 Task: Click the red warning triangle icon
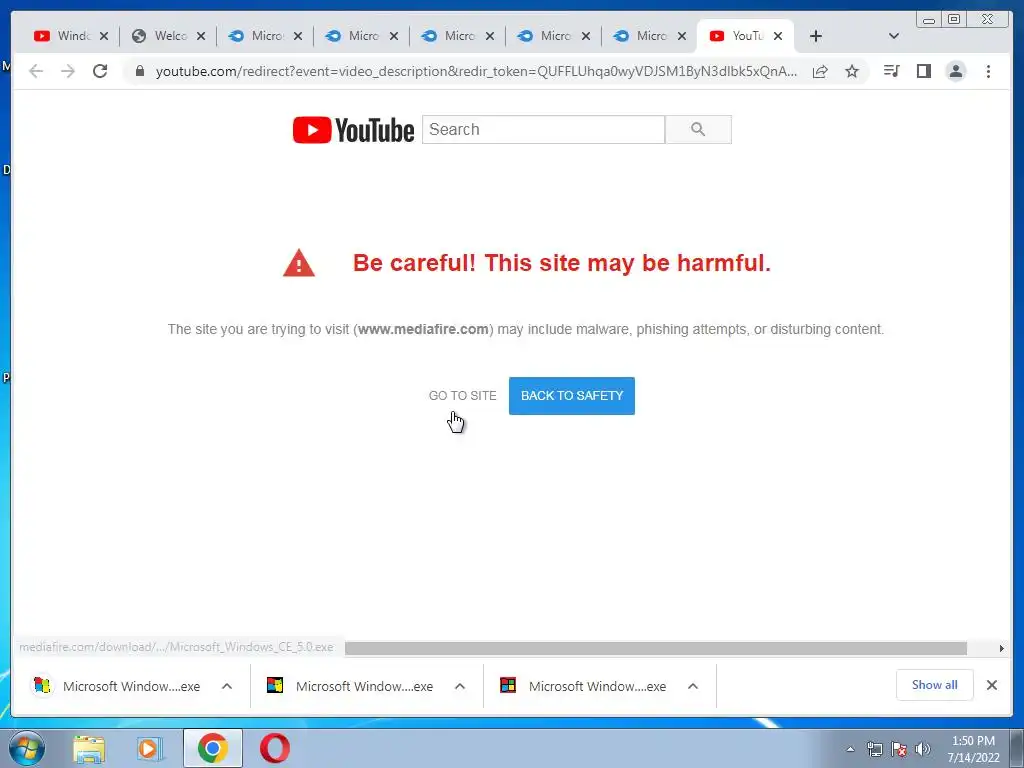tap(299, 263)
